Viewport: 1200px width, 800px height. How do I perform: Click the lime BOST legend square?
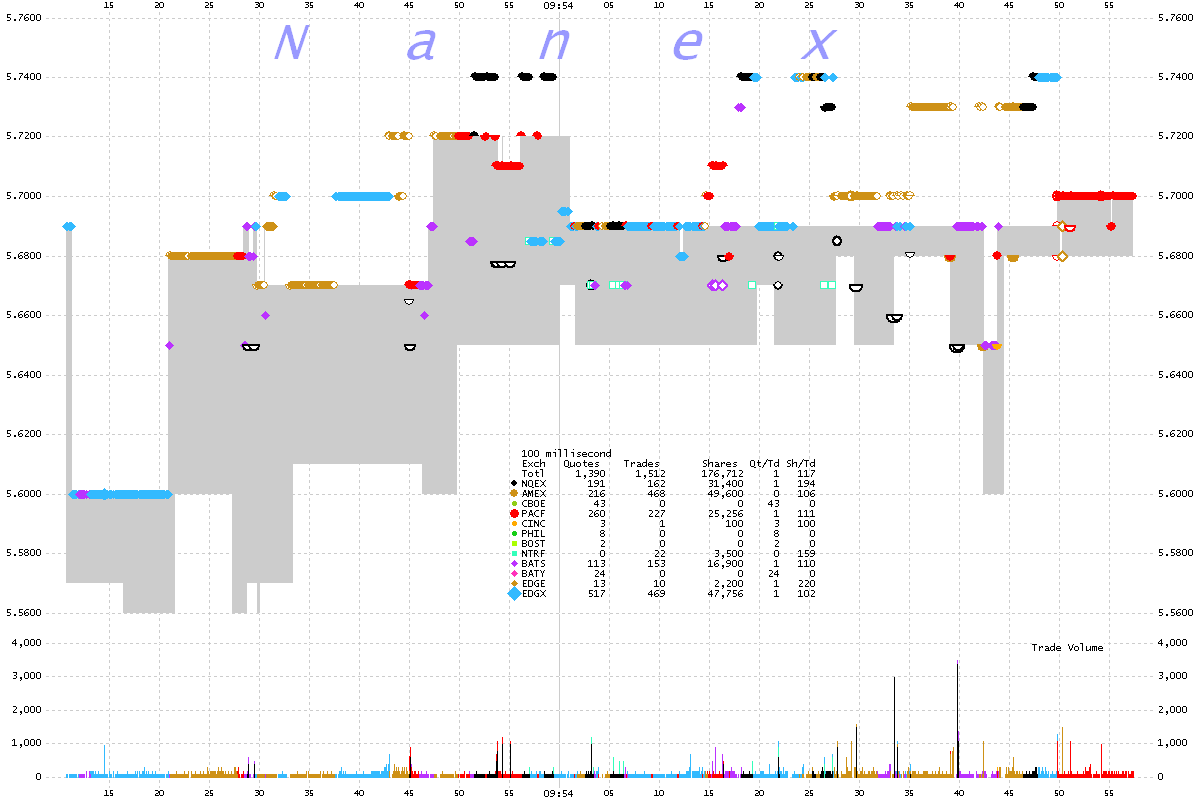[514, 543]
